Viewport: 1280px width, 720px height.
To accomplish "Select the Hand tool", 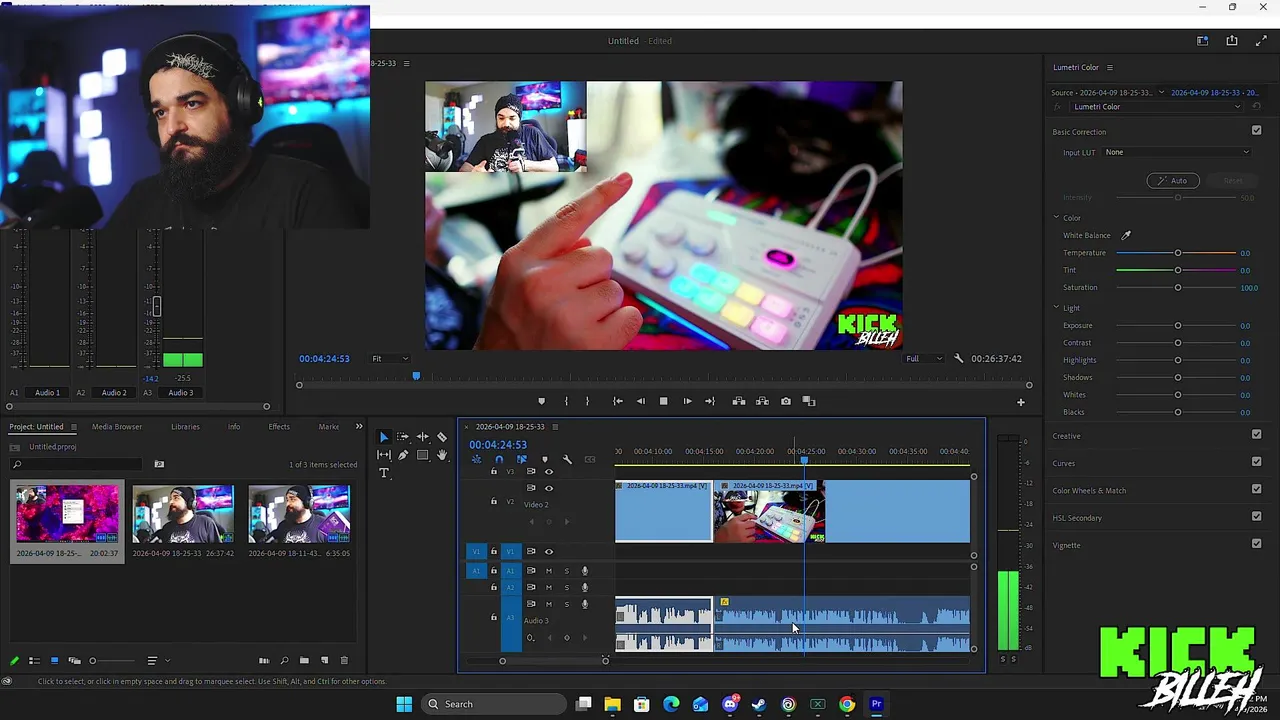I will click(x=442, y=455).
